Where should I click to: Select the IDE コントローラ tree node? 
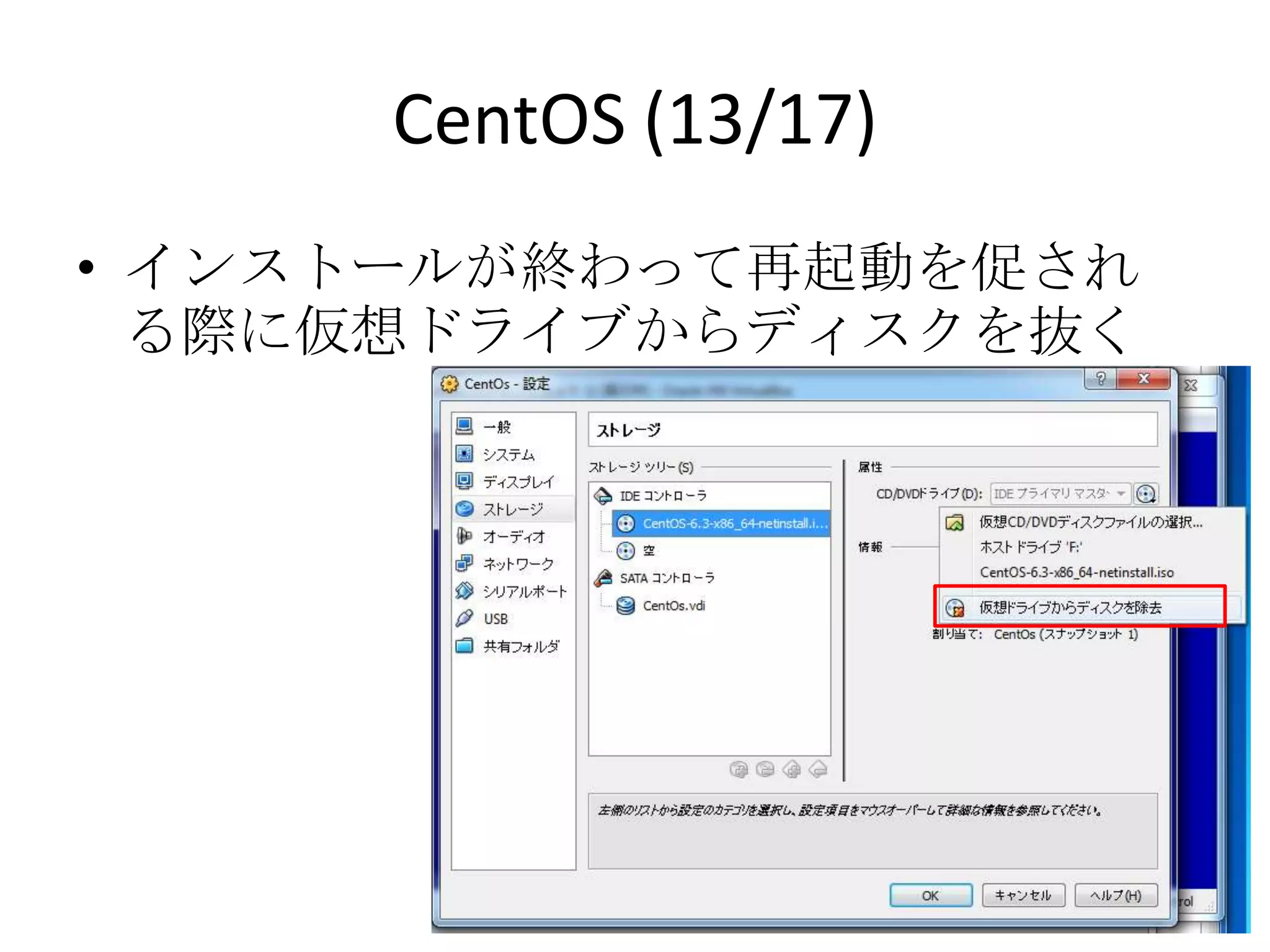click(651, 495)
